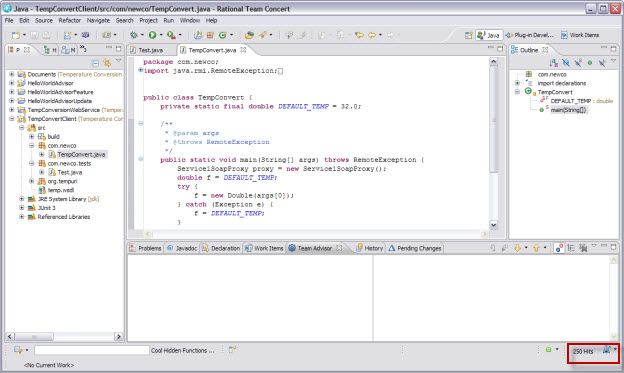Click the Open Type toolbar icon
The height and width of the screenshot is (373, 624).
[249, 35]
